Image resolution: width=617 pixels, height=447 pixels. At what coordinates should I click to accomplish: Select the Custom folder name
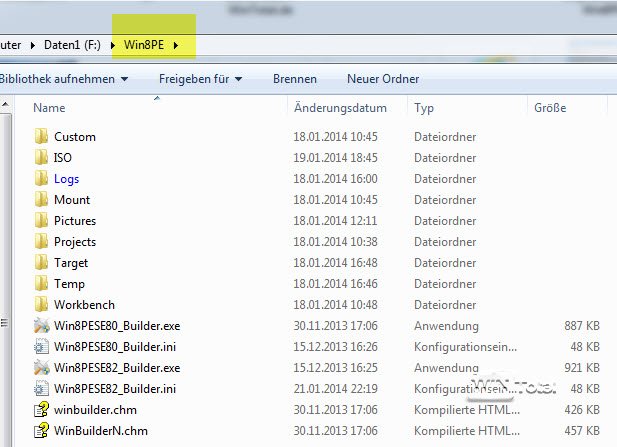(75, 137)
